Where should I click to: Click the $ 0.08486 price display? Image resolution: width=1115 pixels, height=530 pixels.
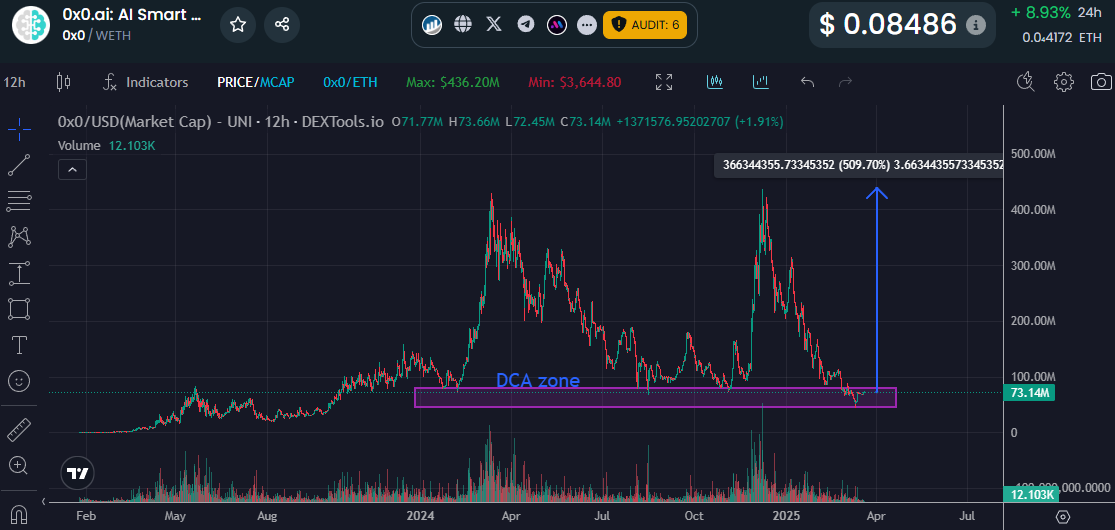click(x=888, y=25)
